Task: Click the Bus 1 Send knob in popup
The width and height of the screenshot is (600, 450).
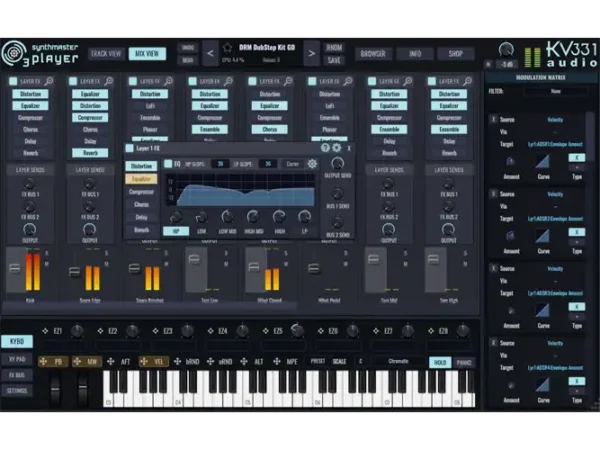Action: pos(337,194)
